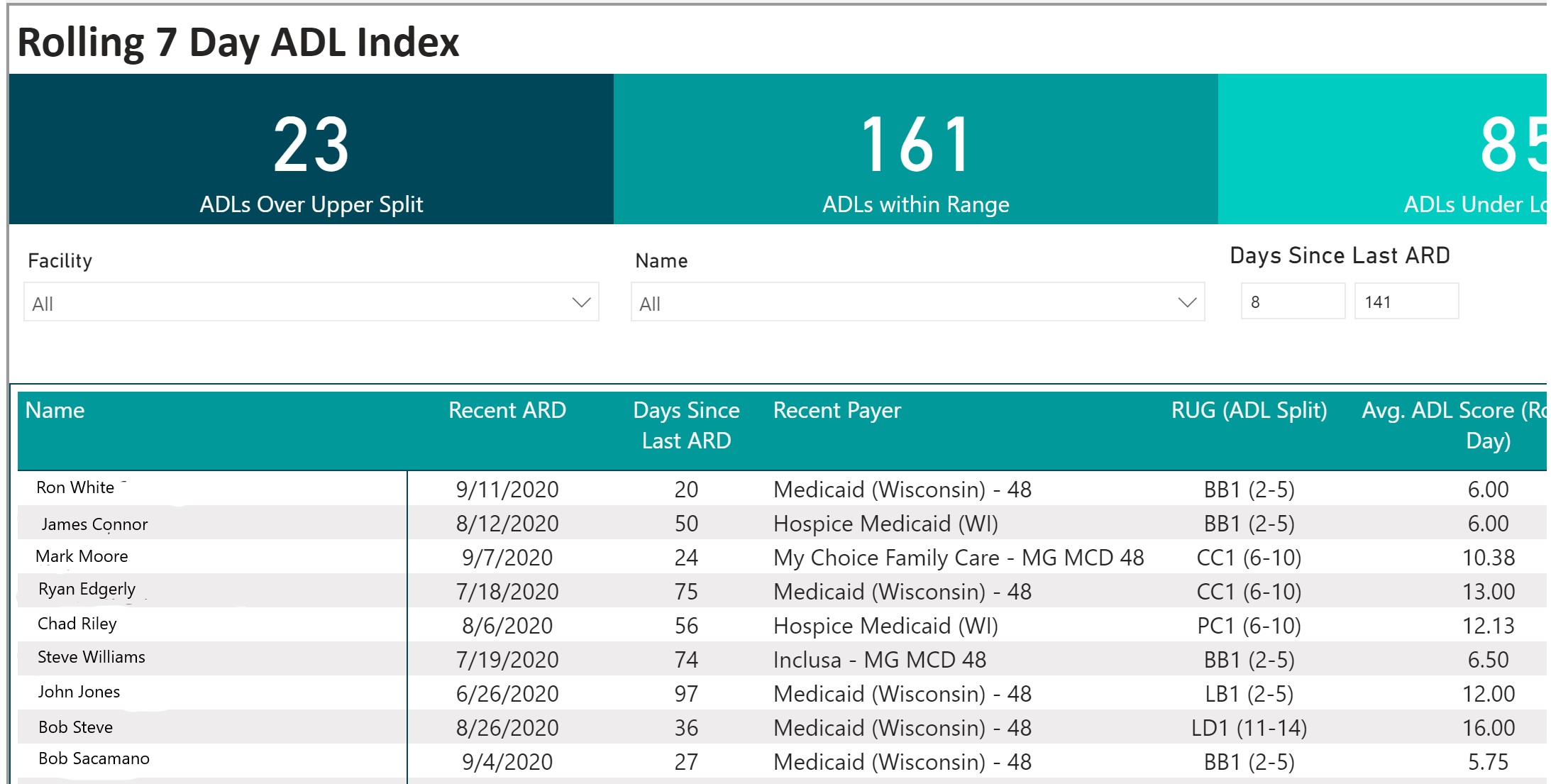The width and height of the screenshot is (1551, 784).
Task: Select the Ron White row
Action: (75, 488)
